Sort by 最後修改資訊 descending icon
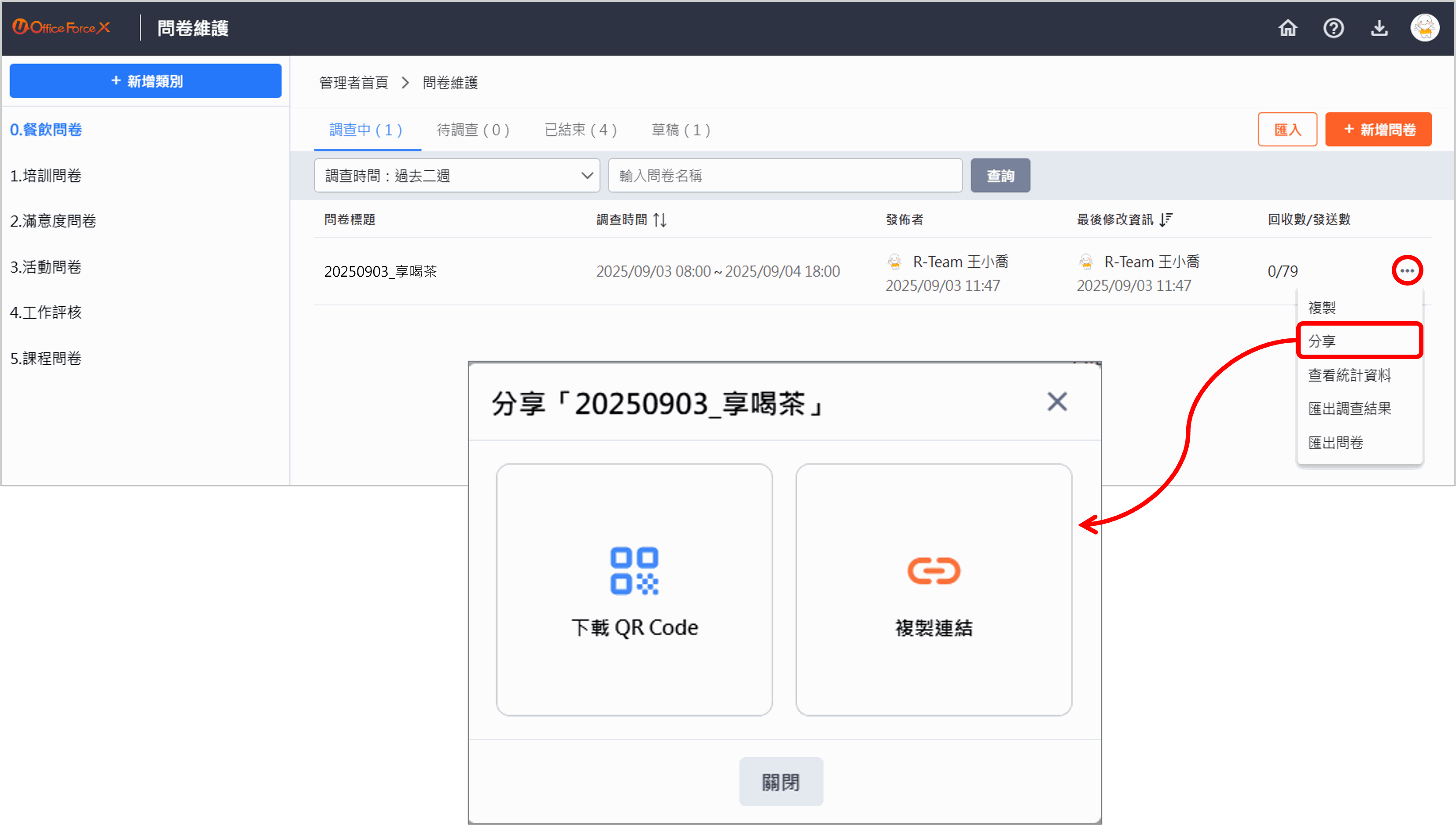Screen dimensions: 1456x825 [1165, 220]
